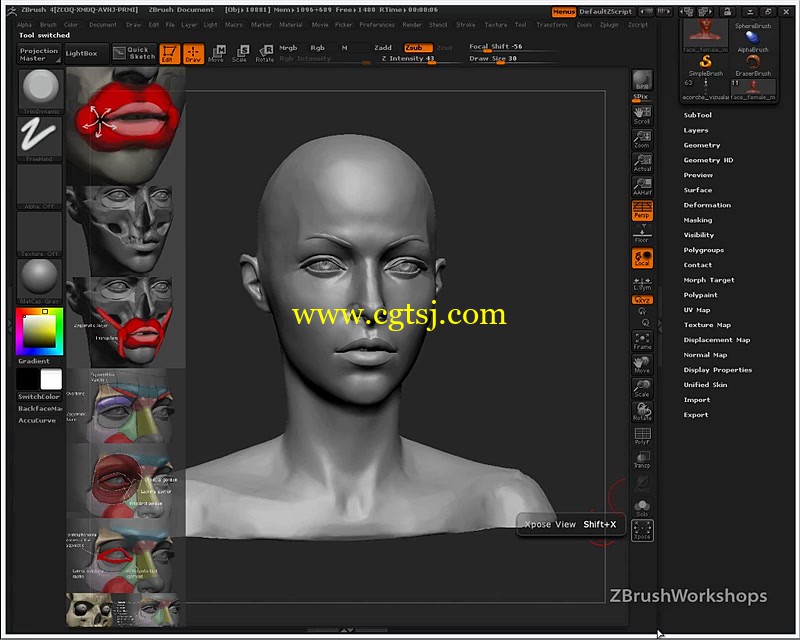Expand the Polygroups section
The width and height of the screenshot is (800, 640).
704,250
